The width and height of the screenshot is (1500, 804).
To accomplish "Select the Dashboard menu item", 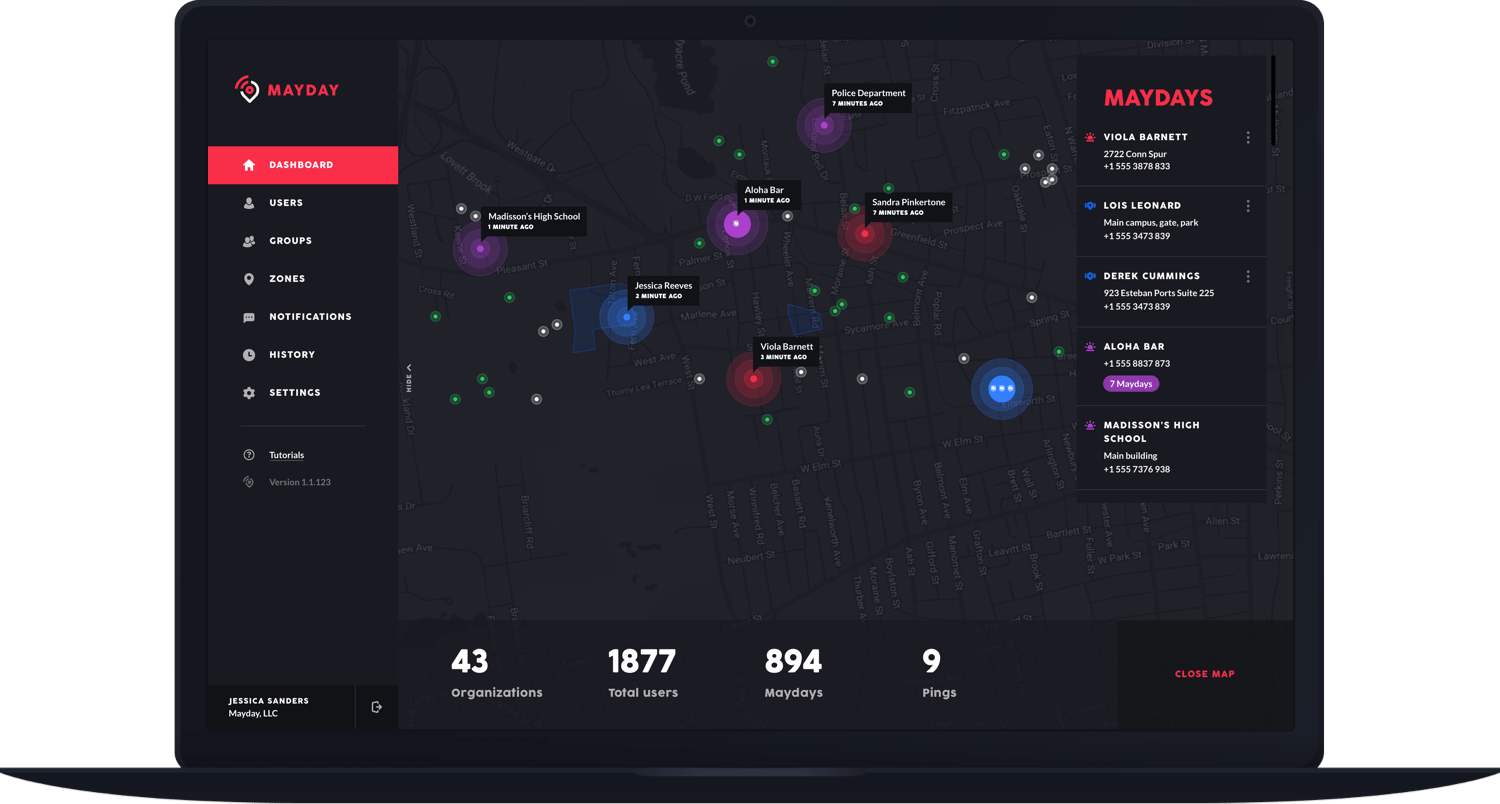I will 302,165.
